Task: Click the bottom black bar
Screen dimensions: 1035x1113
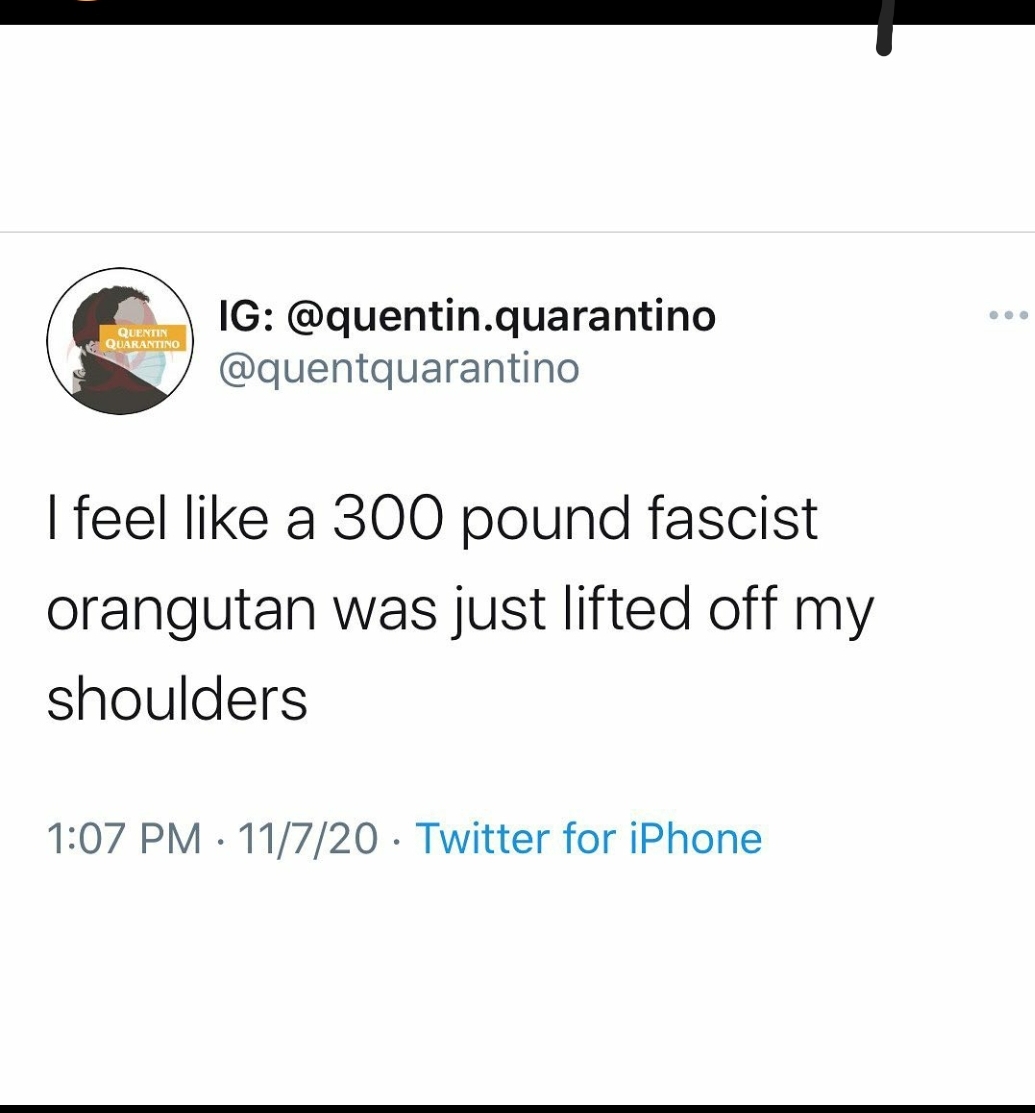Action: [x=518, y=1108]
